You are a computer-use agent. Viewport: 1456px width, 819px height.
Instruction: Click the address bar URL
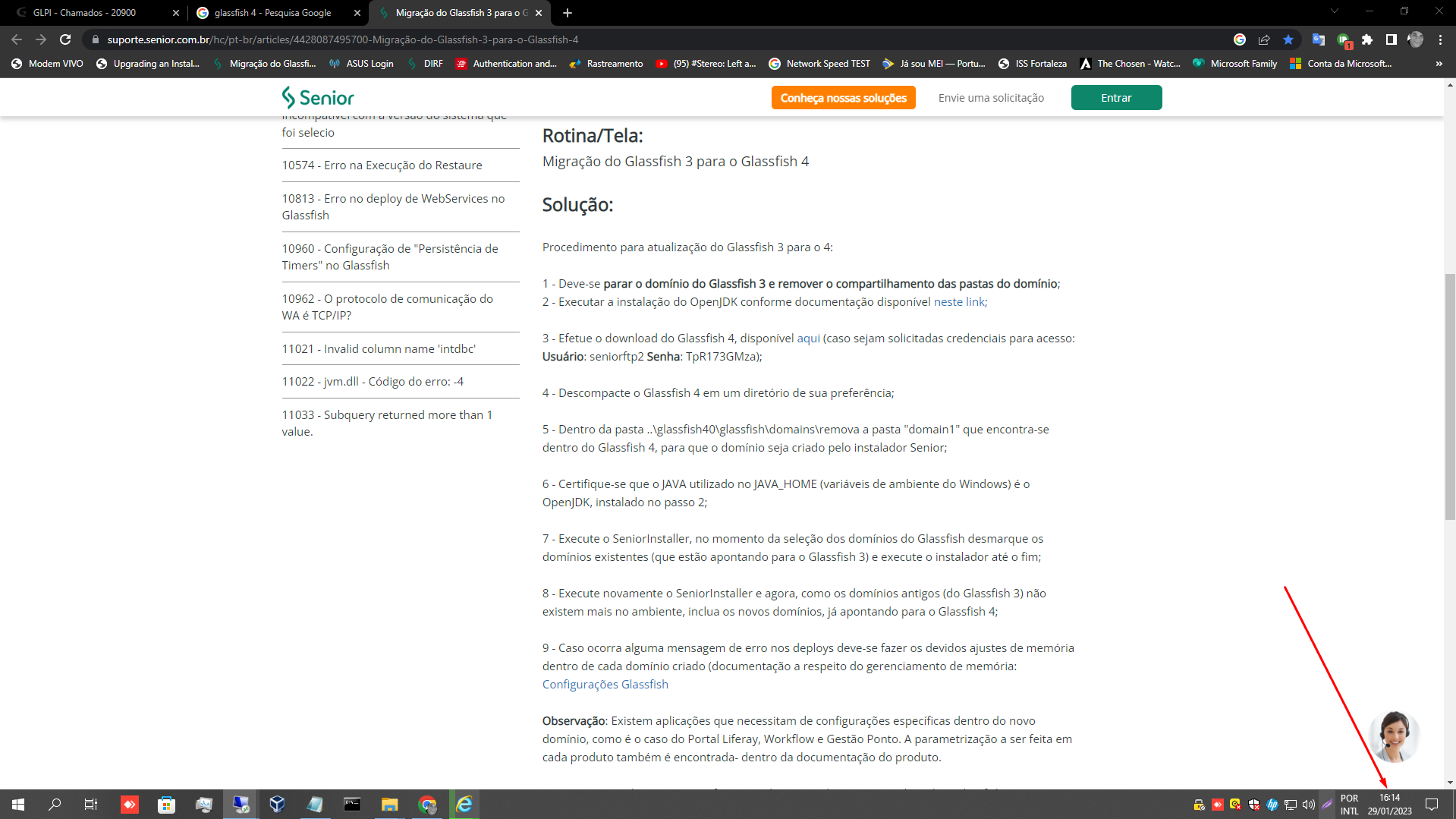[x=343, y=39]
